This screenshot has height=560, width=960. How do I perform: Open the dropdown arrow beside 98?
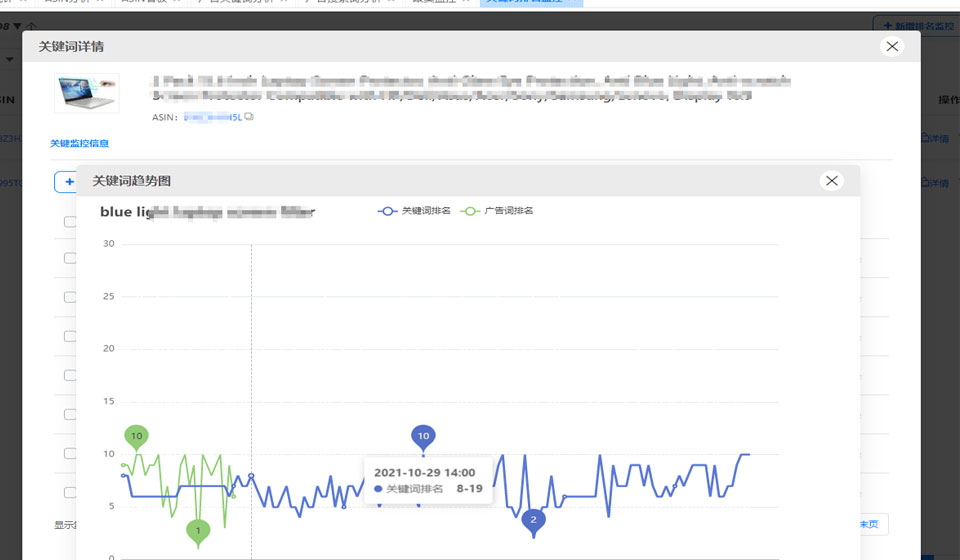pos(17,26)
